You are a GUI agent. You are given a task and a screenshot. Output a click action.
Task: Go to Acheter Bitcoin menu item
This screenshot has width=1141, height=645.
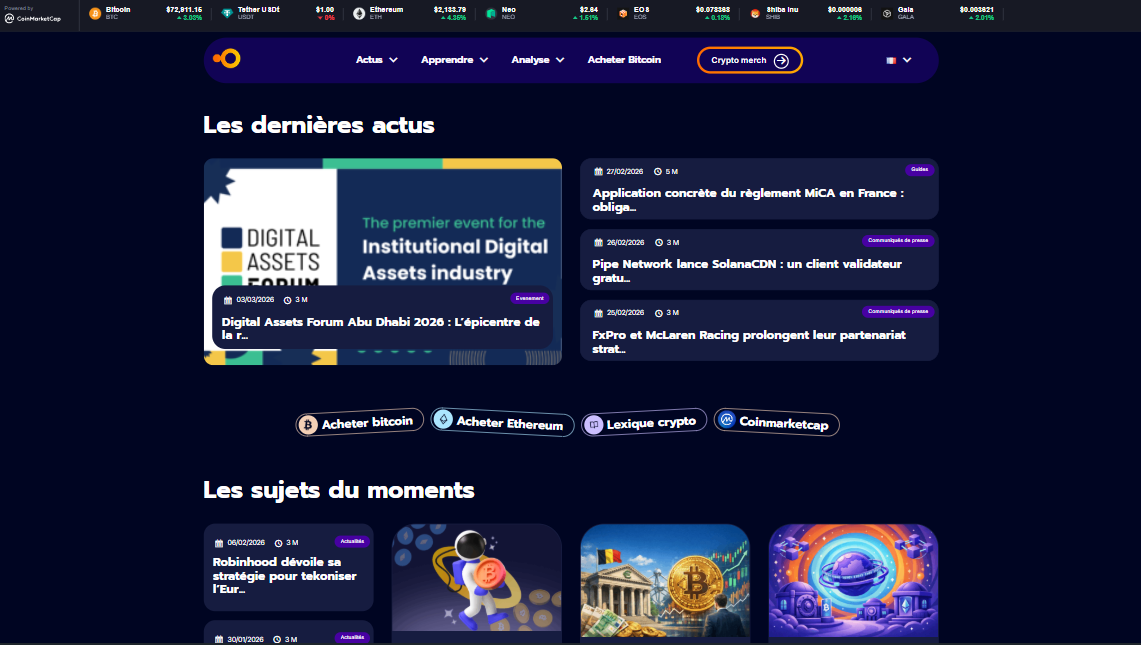point(624,60)
